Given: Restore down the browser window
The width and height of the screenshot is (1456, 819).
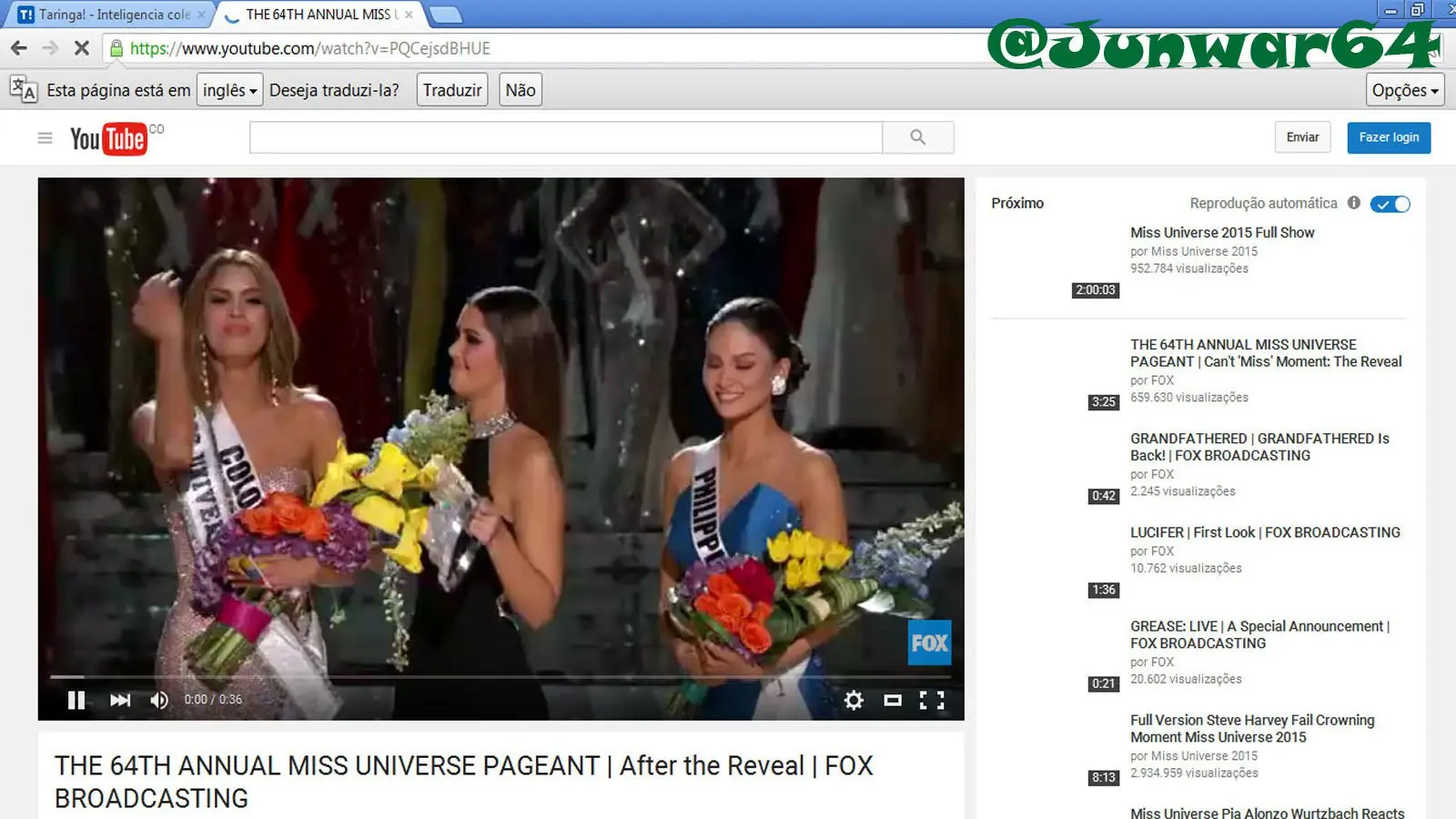Looking at the screenshot, I should [1417, 10].
